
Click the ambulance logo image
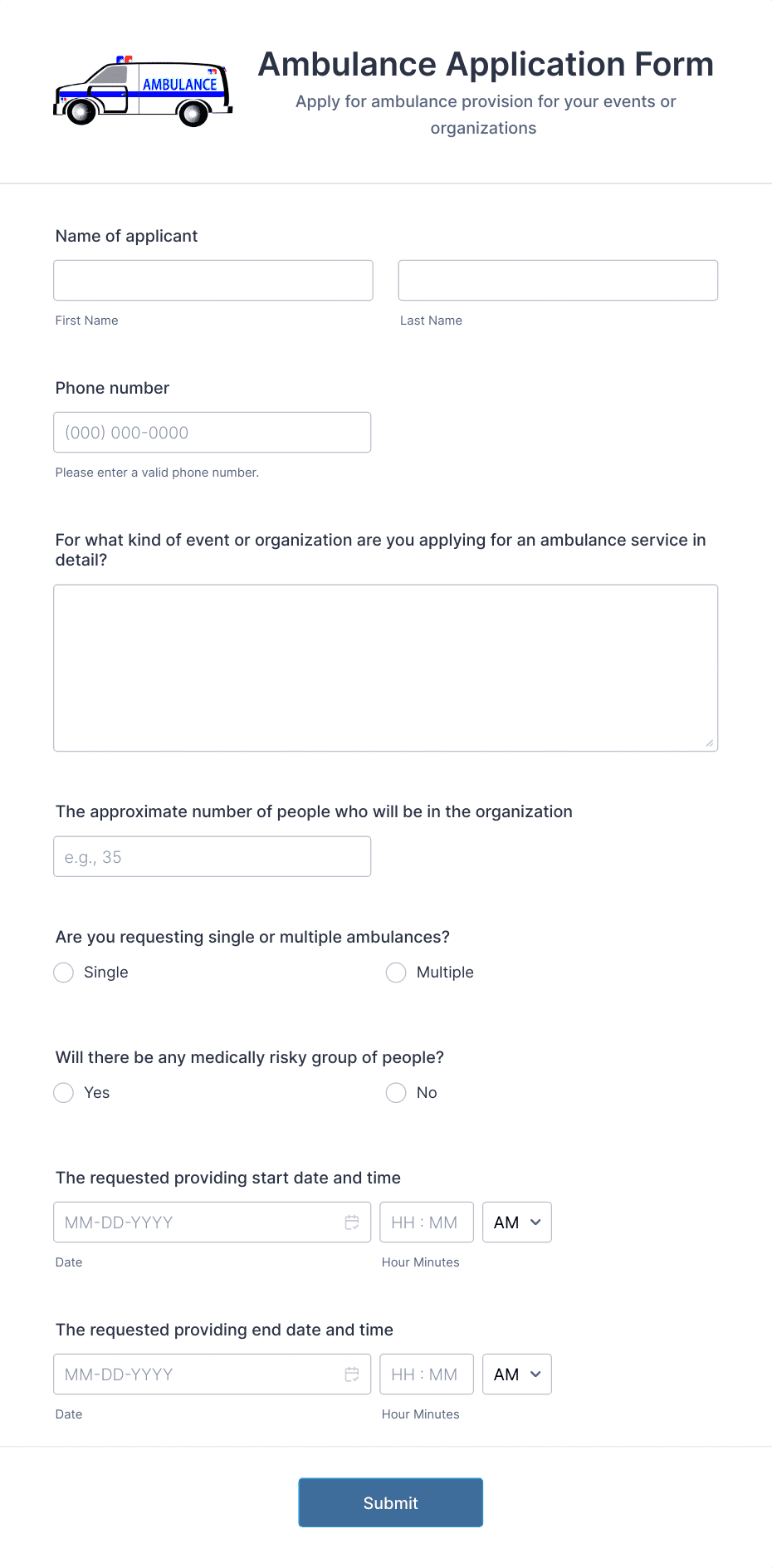143,90
